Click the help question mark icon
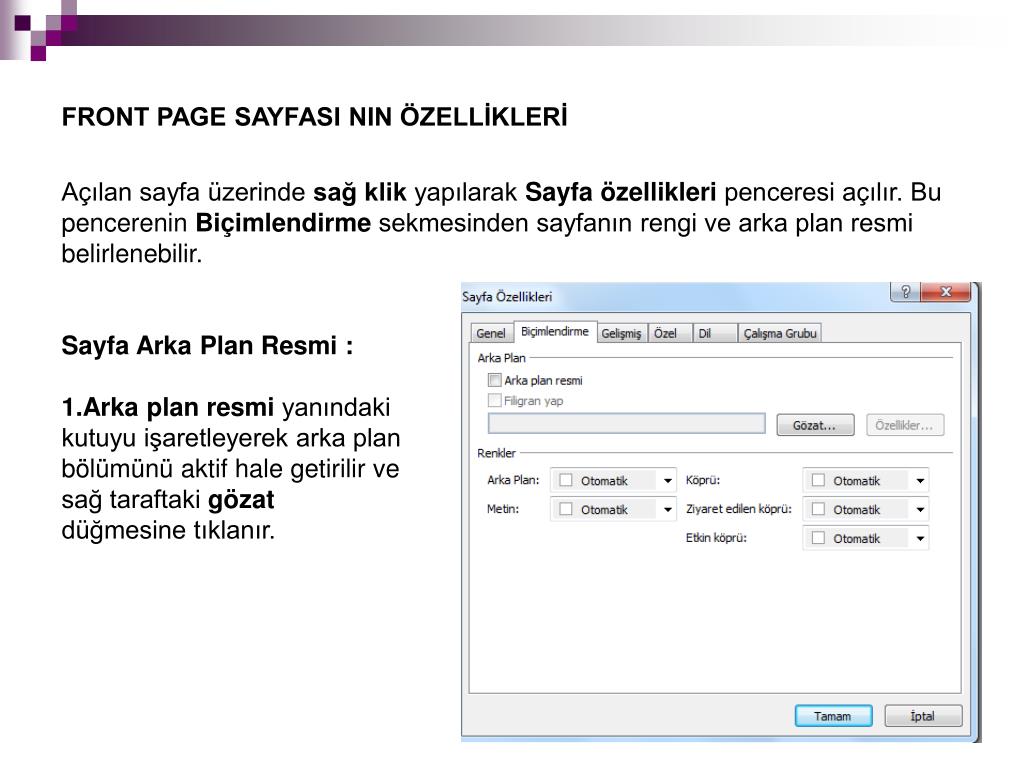 pos(905,292)
